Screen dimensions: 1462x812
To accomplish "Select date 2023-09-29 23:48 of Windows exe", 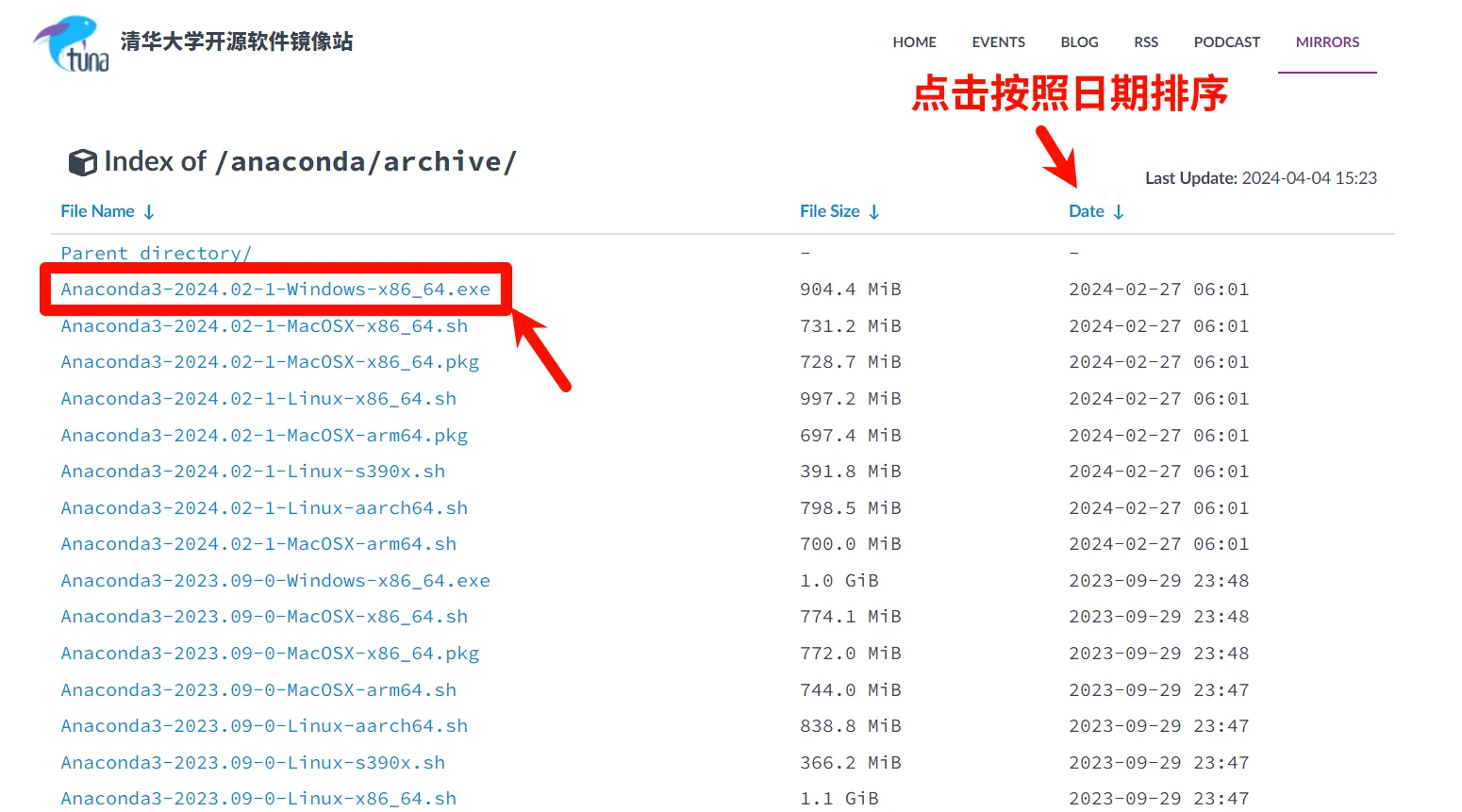I will point(1159,581).
